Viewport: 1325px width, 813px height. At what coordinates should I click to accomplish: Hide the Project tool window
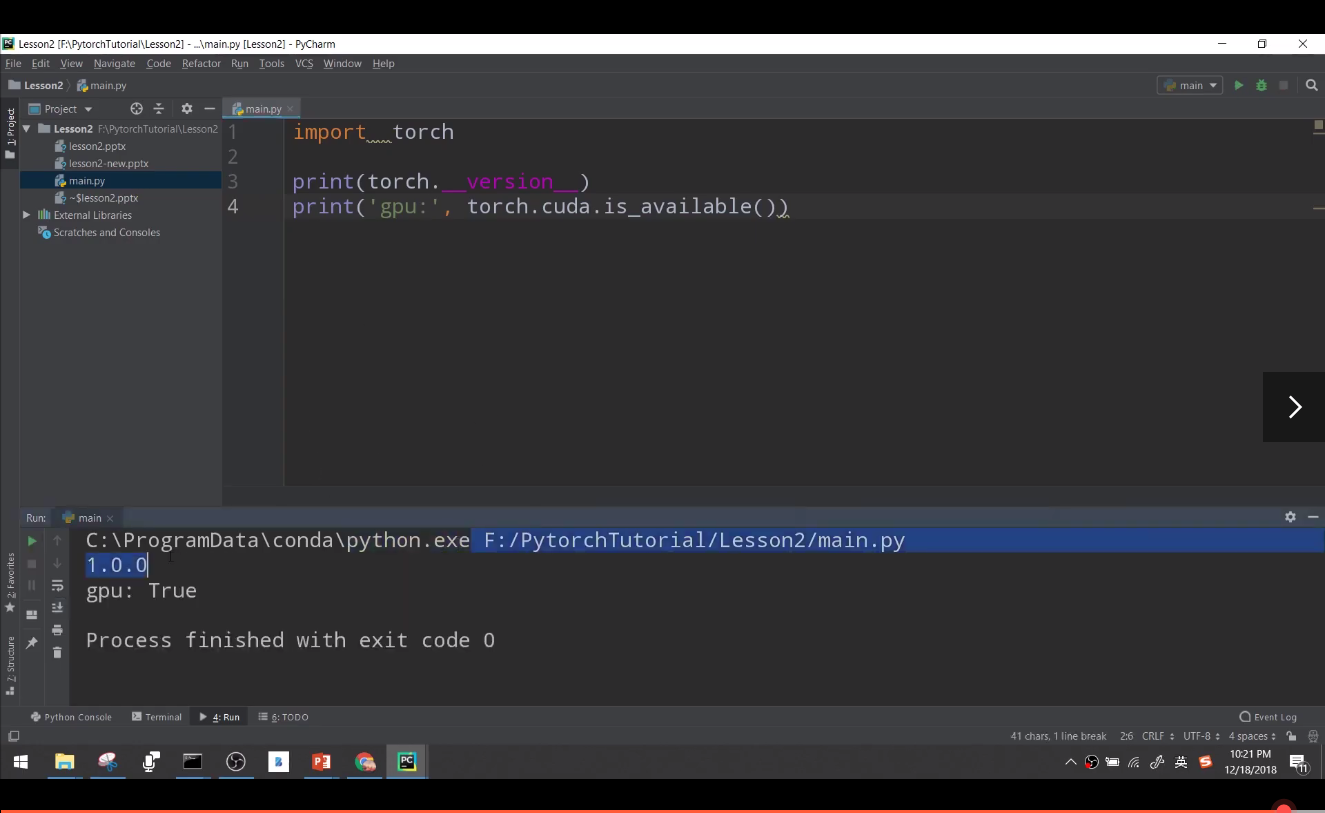pos(209,109)
